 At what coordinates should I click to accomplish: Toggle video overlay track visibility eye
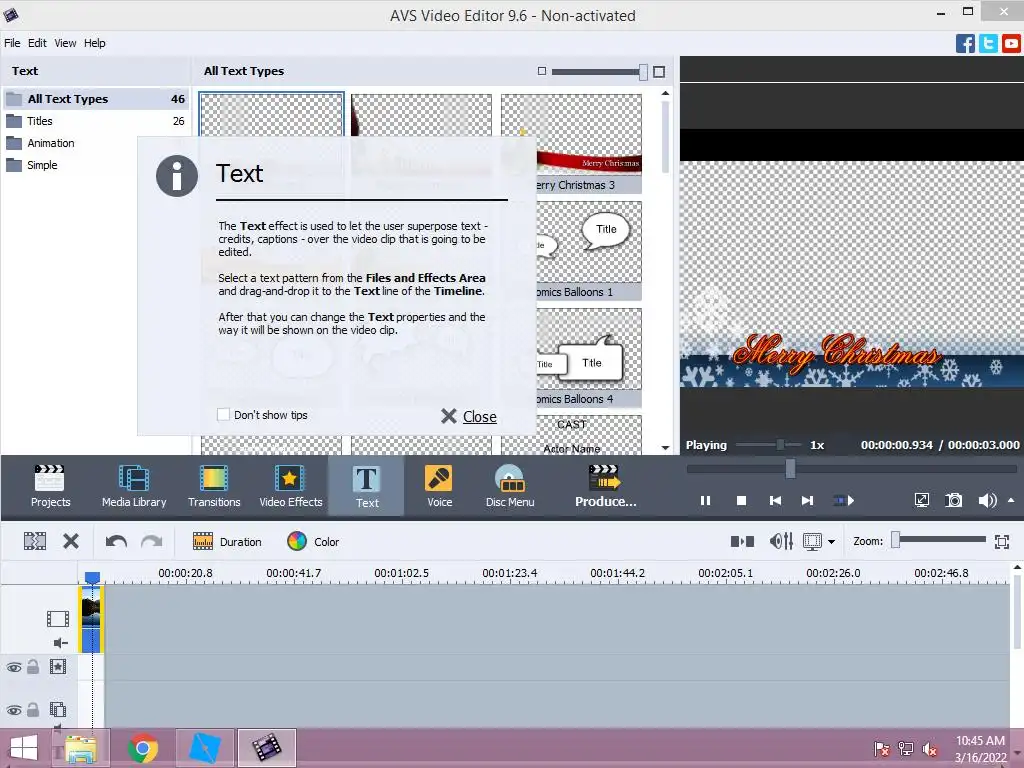(x=14, y=710)
